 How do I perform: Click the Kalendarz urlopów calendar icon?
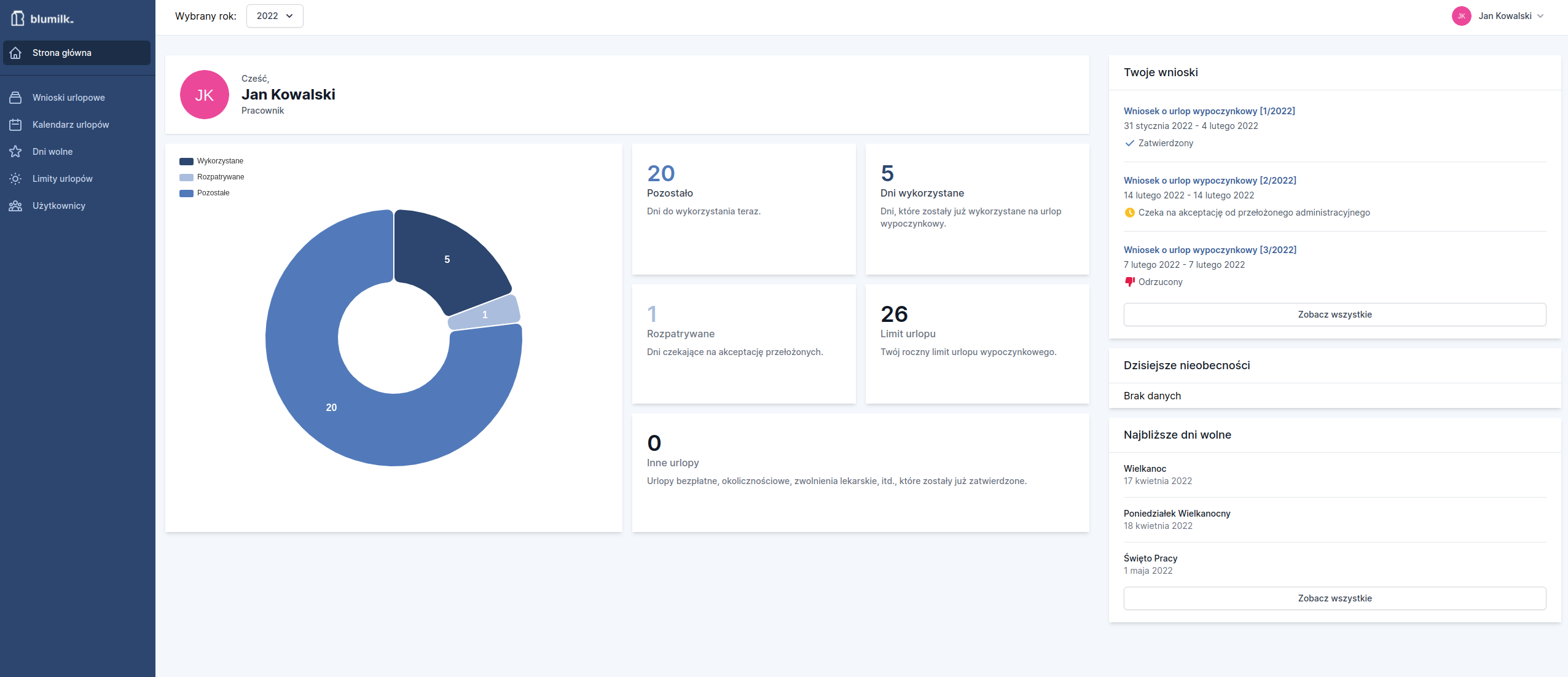pos(15,125)
